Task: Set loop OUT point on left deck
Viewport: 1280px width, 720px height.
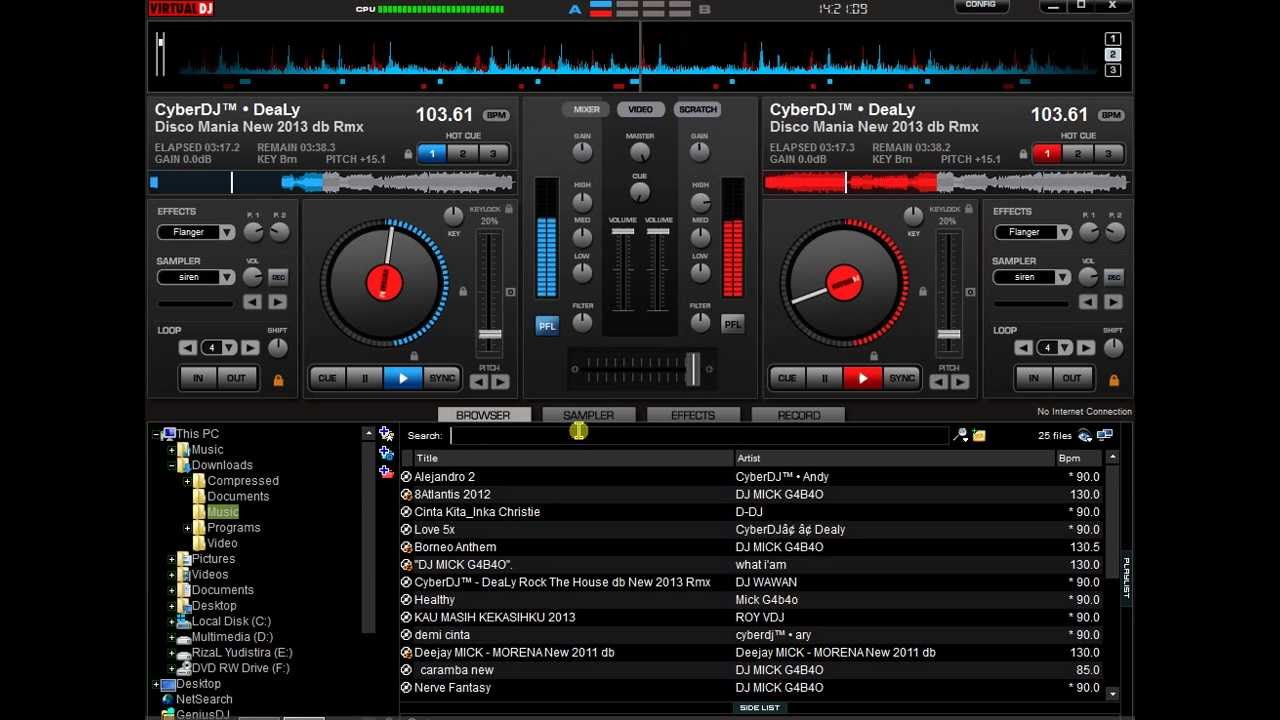Action: [236, 378]
